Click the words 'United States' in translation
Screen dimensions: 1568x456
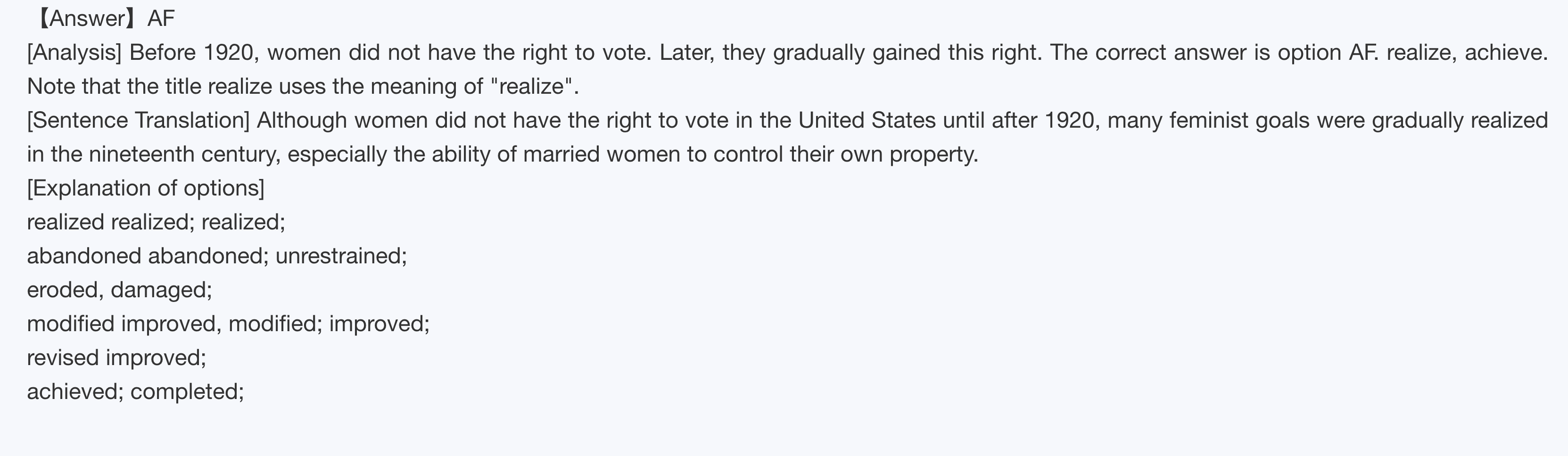click(x=867, y=121)
